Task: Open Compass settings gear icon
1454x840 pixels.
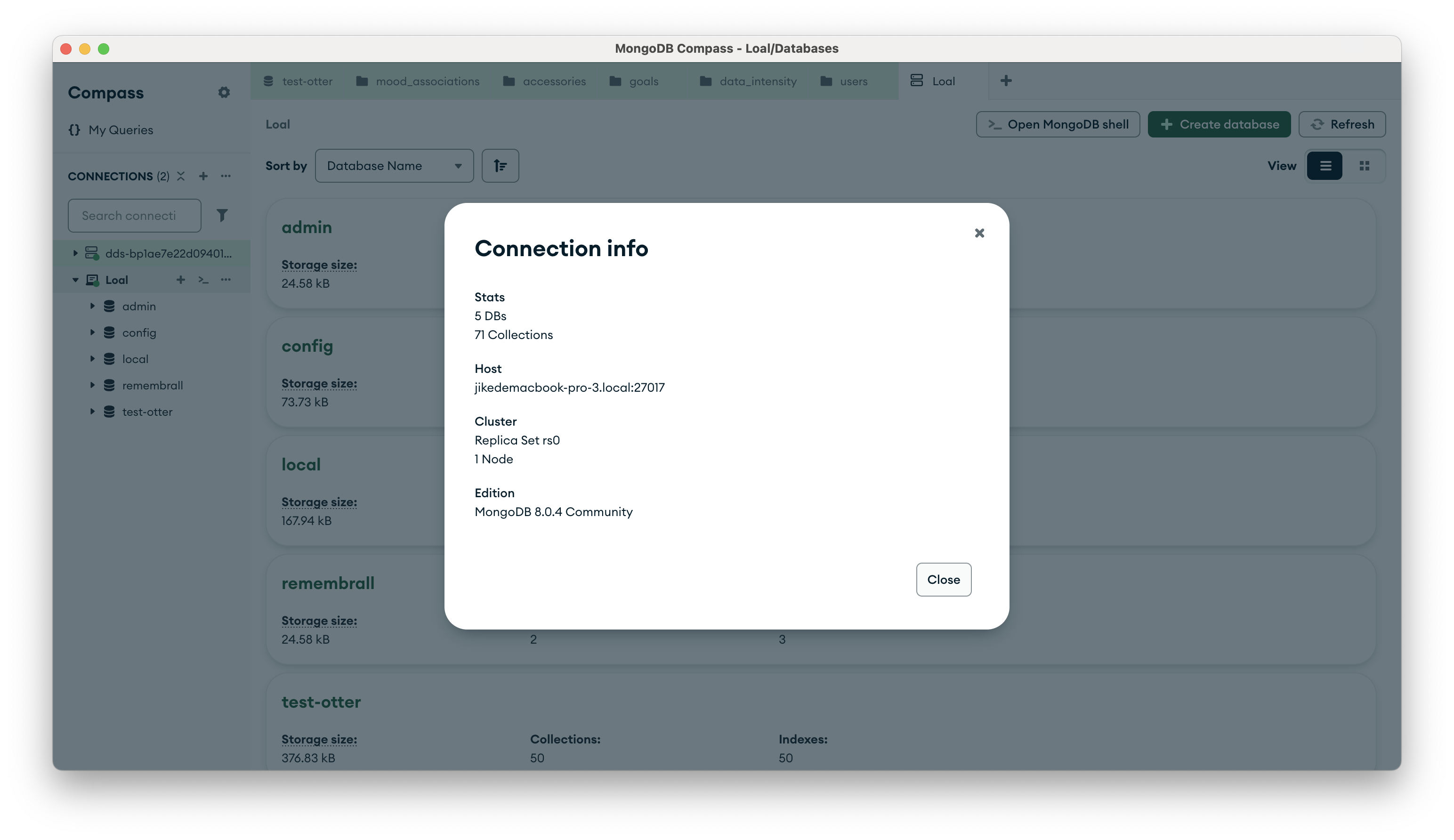Action: (224, 92)
